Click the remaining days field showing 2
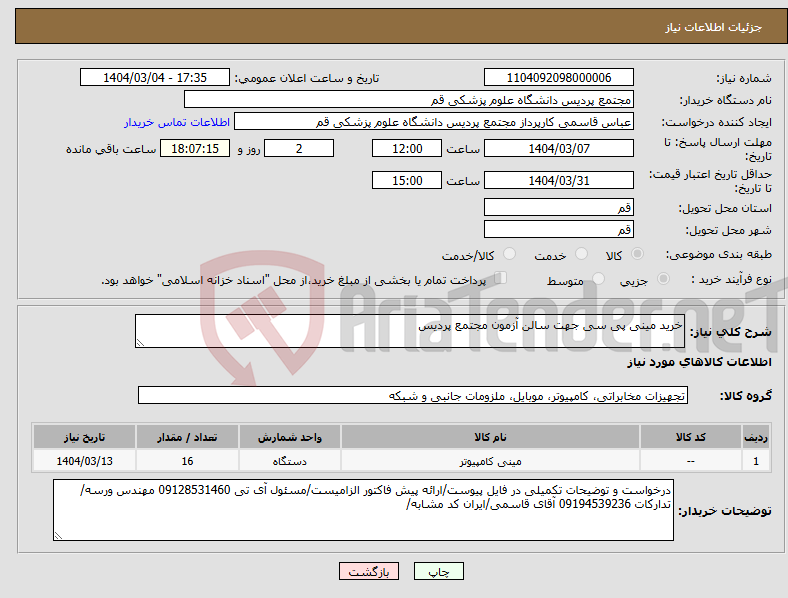 click(299, 148)
